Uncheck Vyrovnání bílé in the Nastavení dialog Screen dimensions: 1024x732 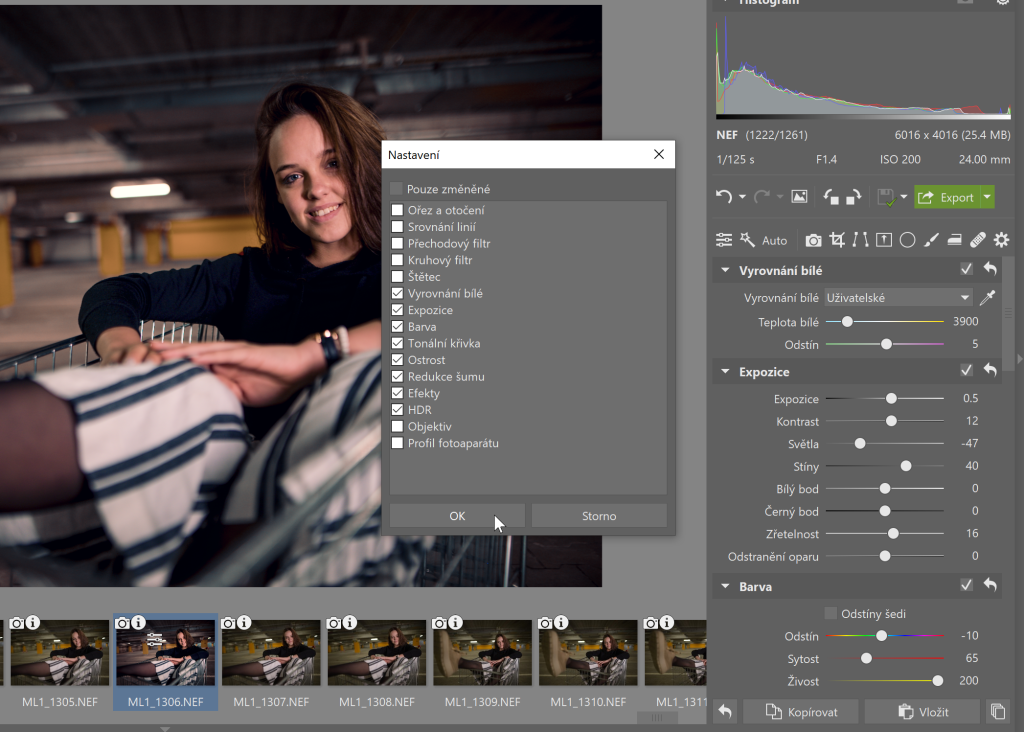pos(397,293)
